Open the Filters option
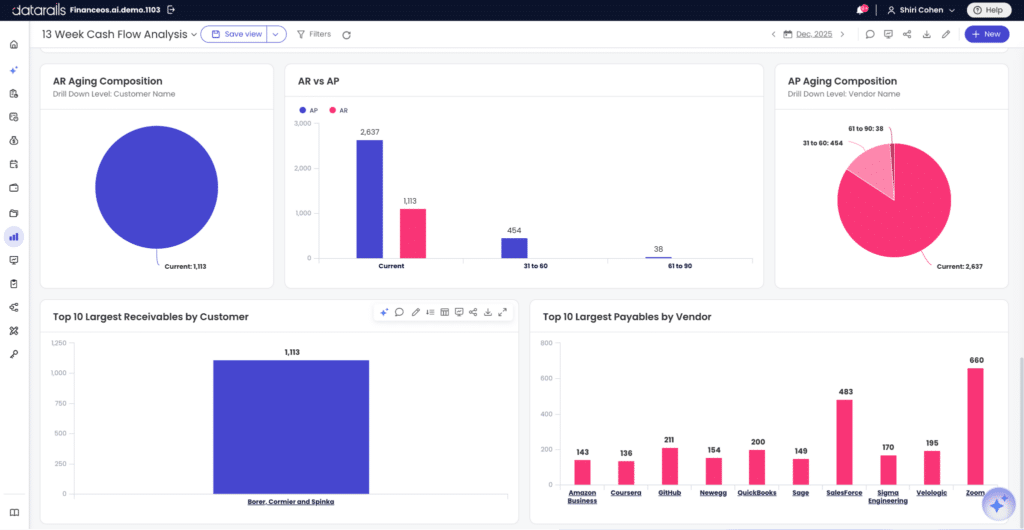The image size is (1024, 530). click(314, 35)
